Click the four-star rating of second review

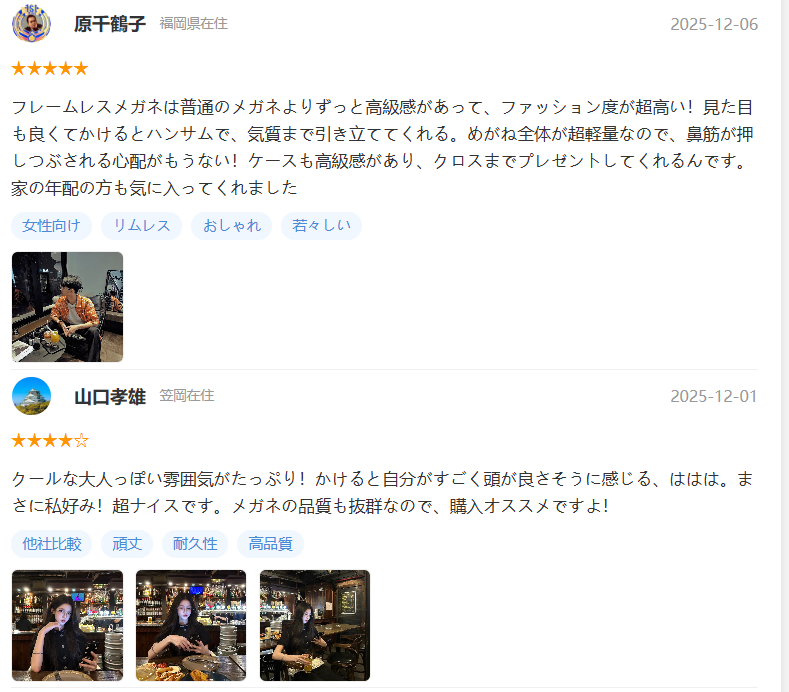point(50,440)
